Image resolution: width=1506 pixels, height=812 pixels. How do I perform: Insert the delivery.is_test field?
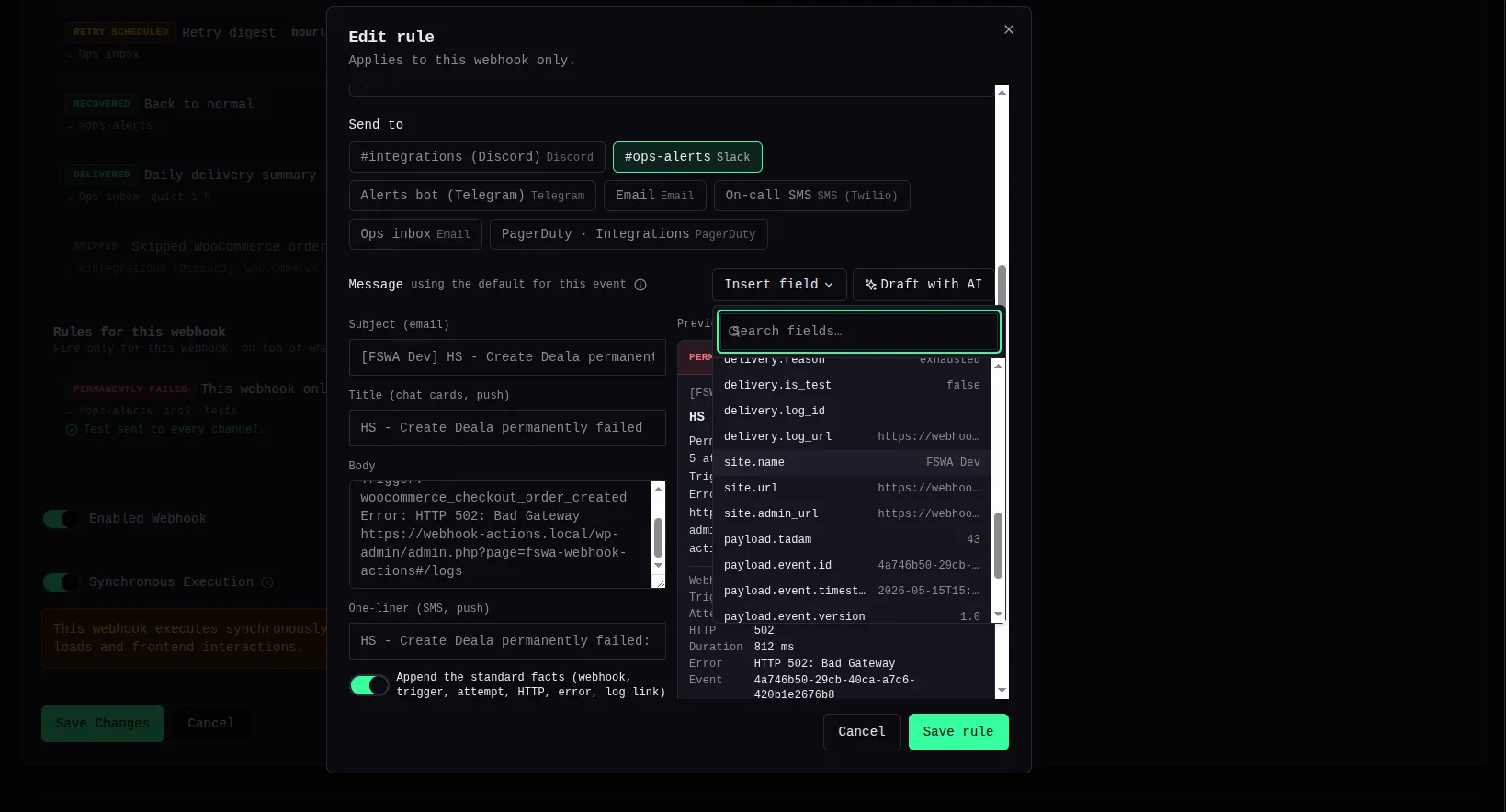[x=852, y=385]
